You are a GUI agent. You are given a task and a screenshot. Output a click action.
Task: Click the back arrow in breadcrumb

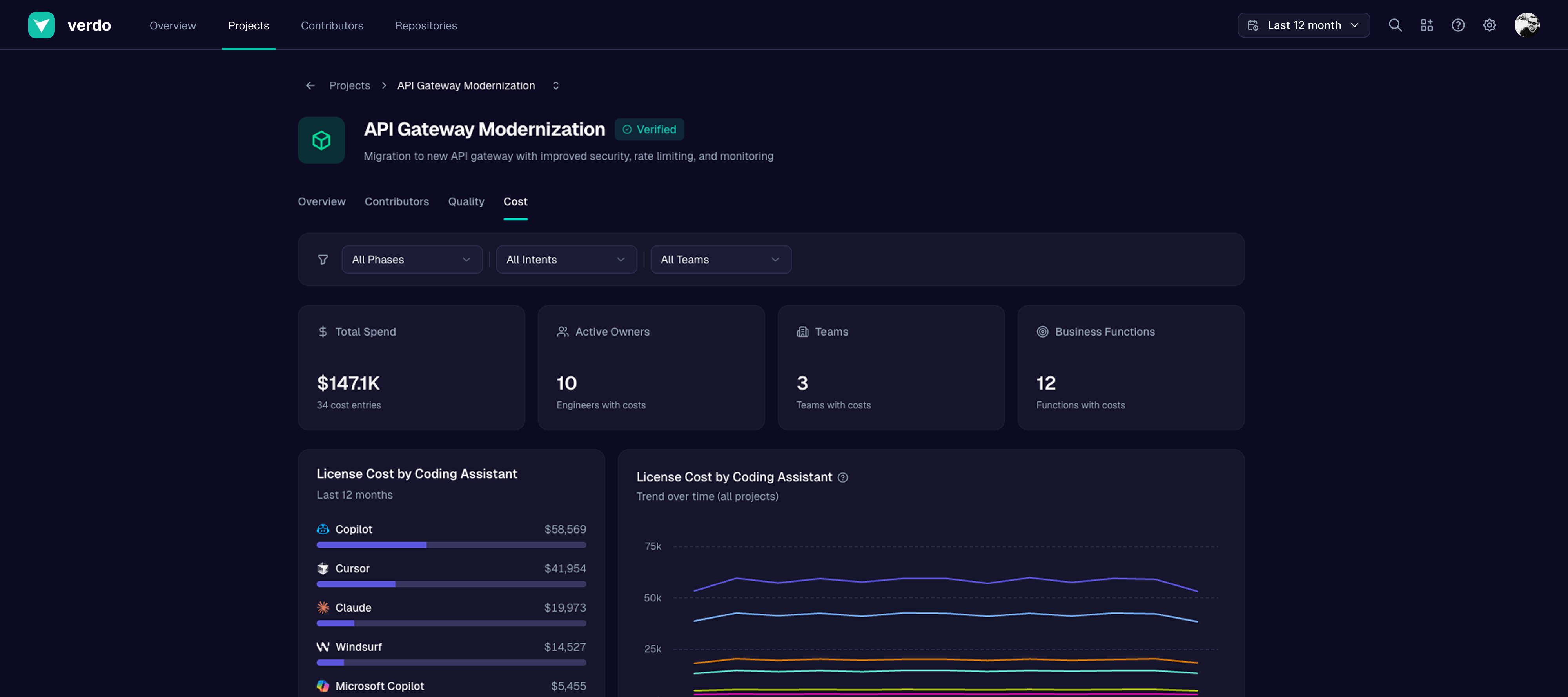coord(310,86)
